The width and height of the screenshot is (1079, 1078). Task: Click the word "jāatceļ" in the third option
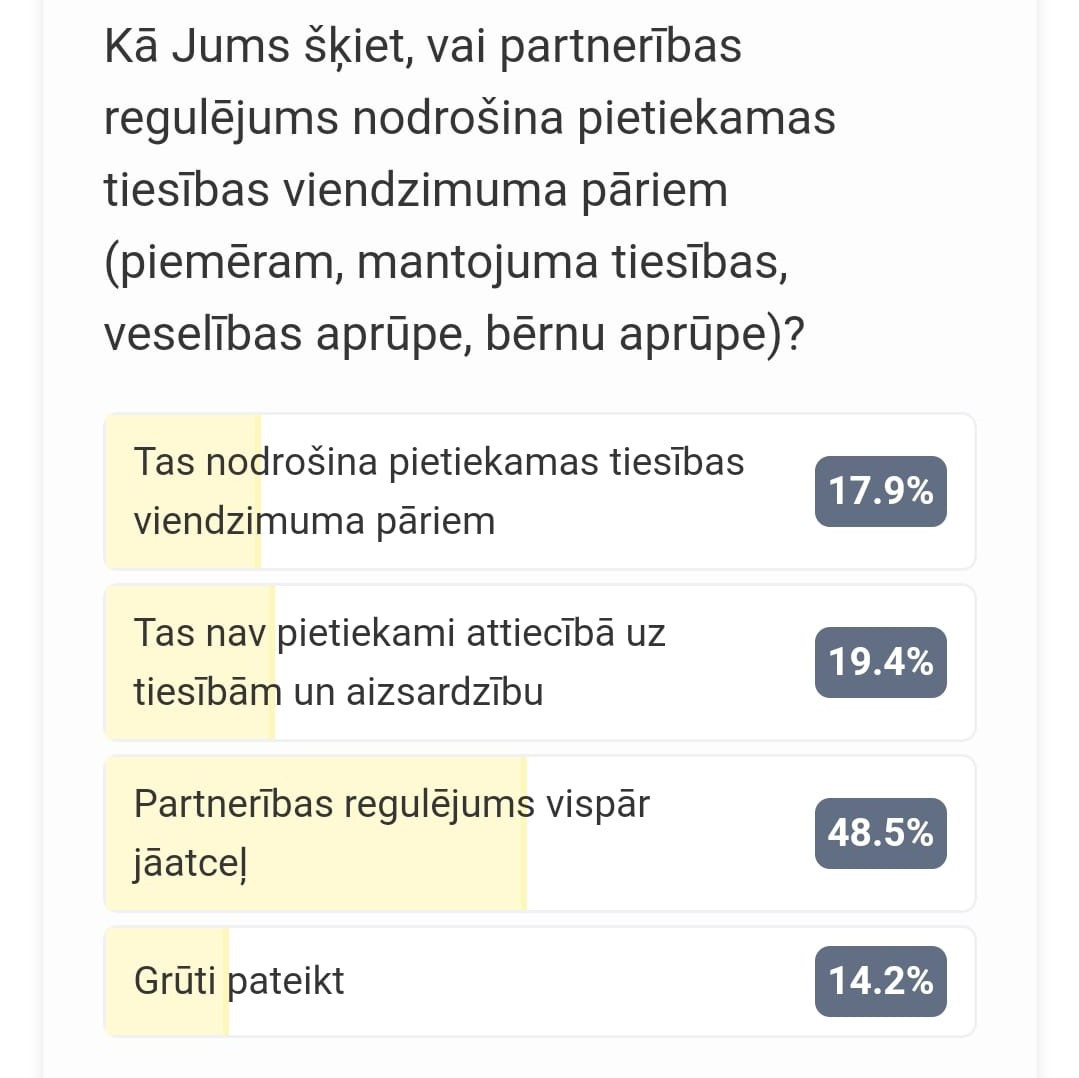(191, 863)
